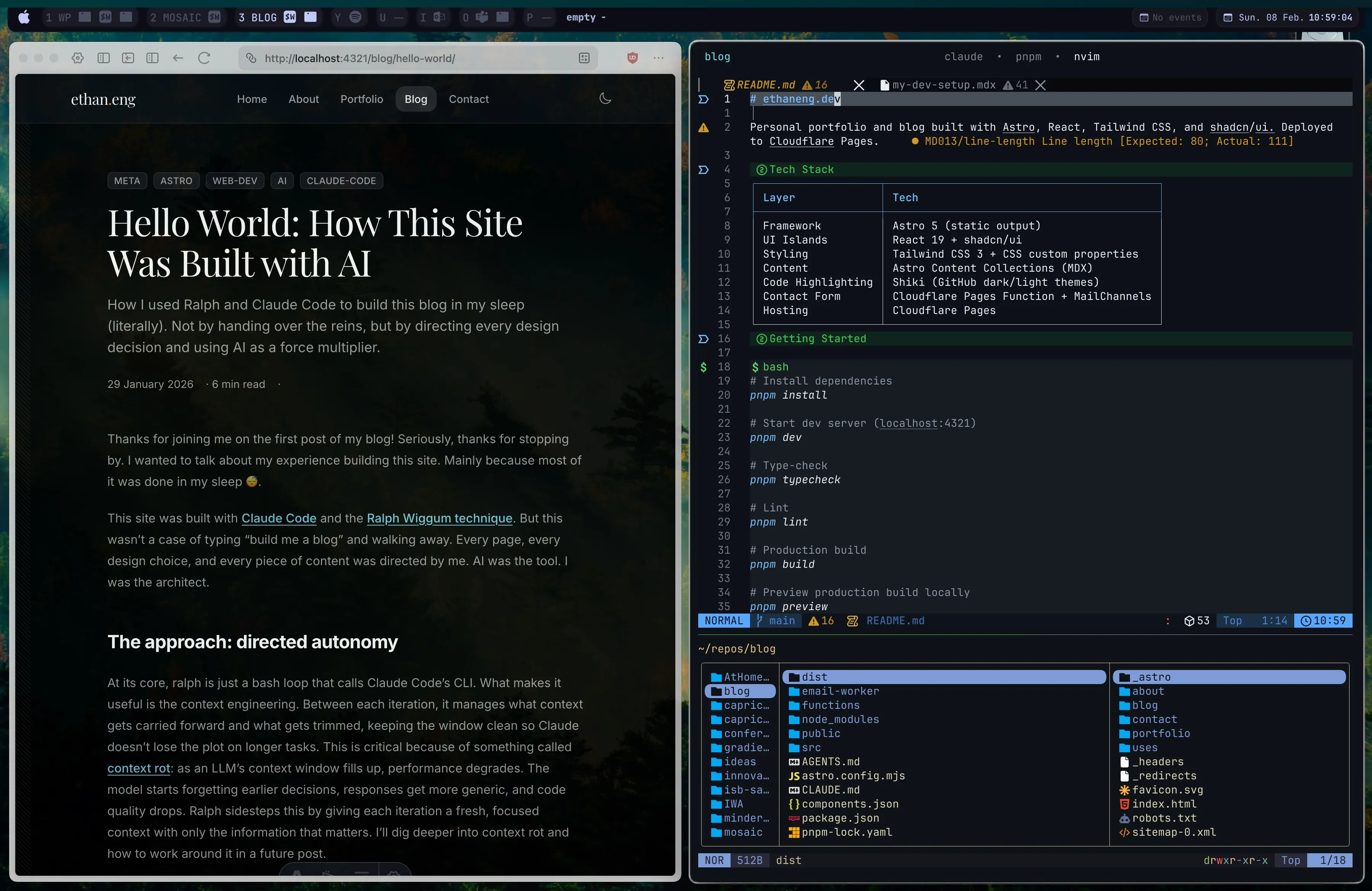Screen dimensions: 1372x891
Task: Open browser settings gear icon
Action: pyautogui.click(x=78, y=58)
